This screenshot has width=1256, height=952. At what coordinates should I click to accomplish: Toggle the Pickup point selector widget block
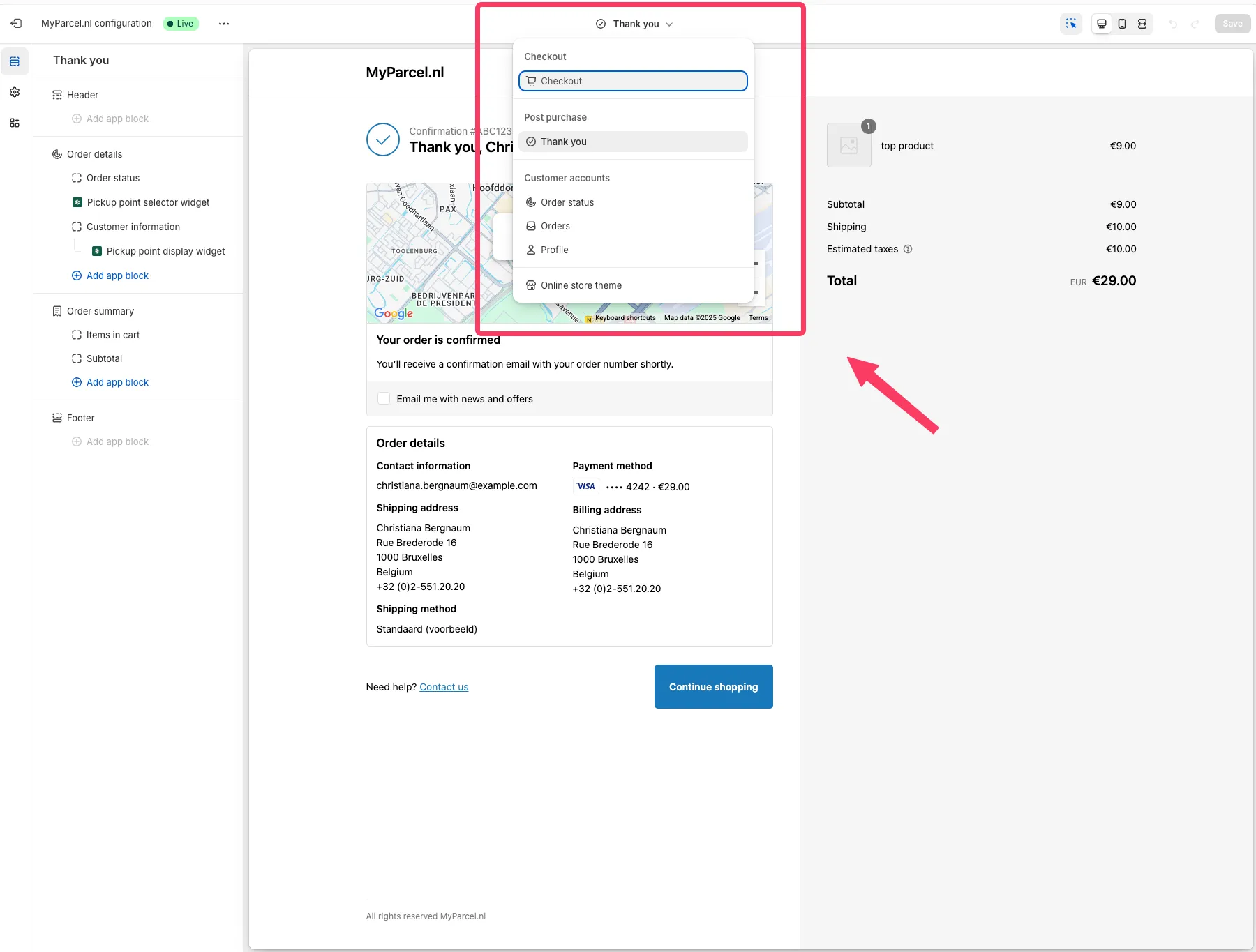(x=147, y=202)
